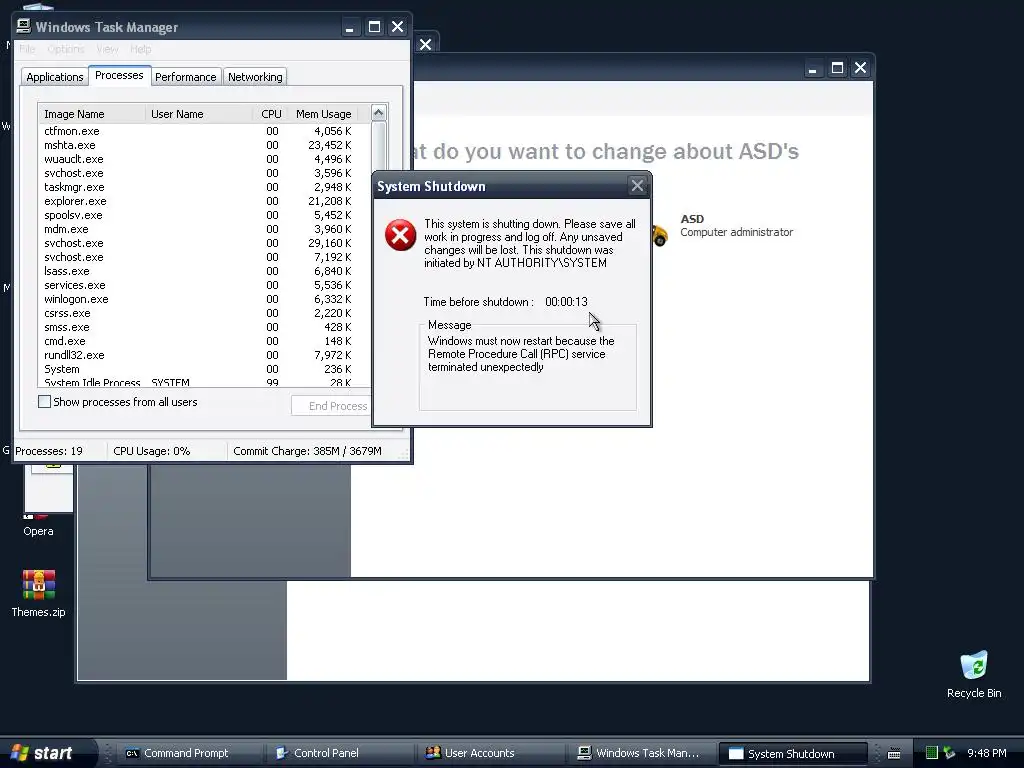Maximize the Windows Task Manager window
Viewport: 1024px width, 768px height.
tap(374, 27)
